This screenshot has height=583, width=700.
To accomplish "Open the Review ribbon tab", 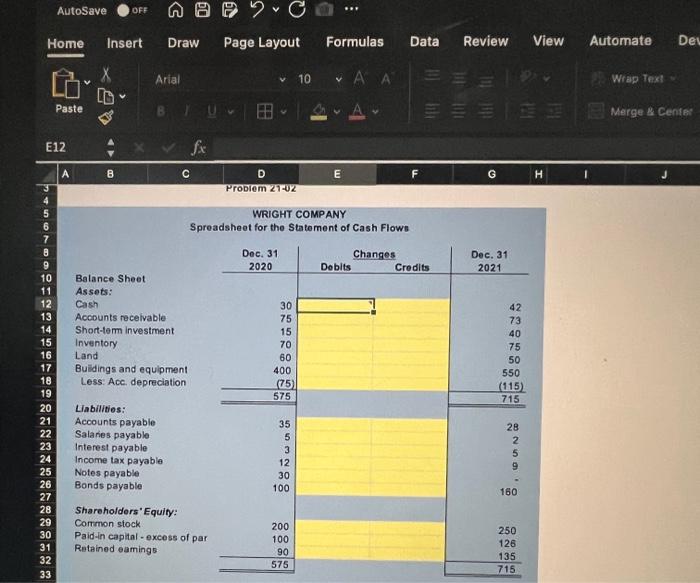I will tap(486, 41).
